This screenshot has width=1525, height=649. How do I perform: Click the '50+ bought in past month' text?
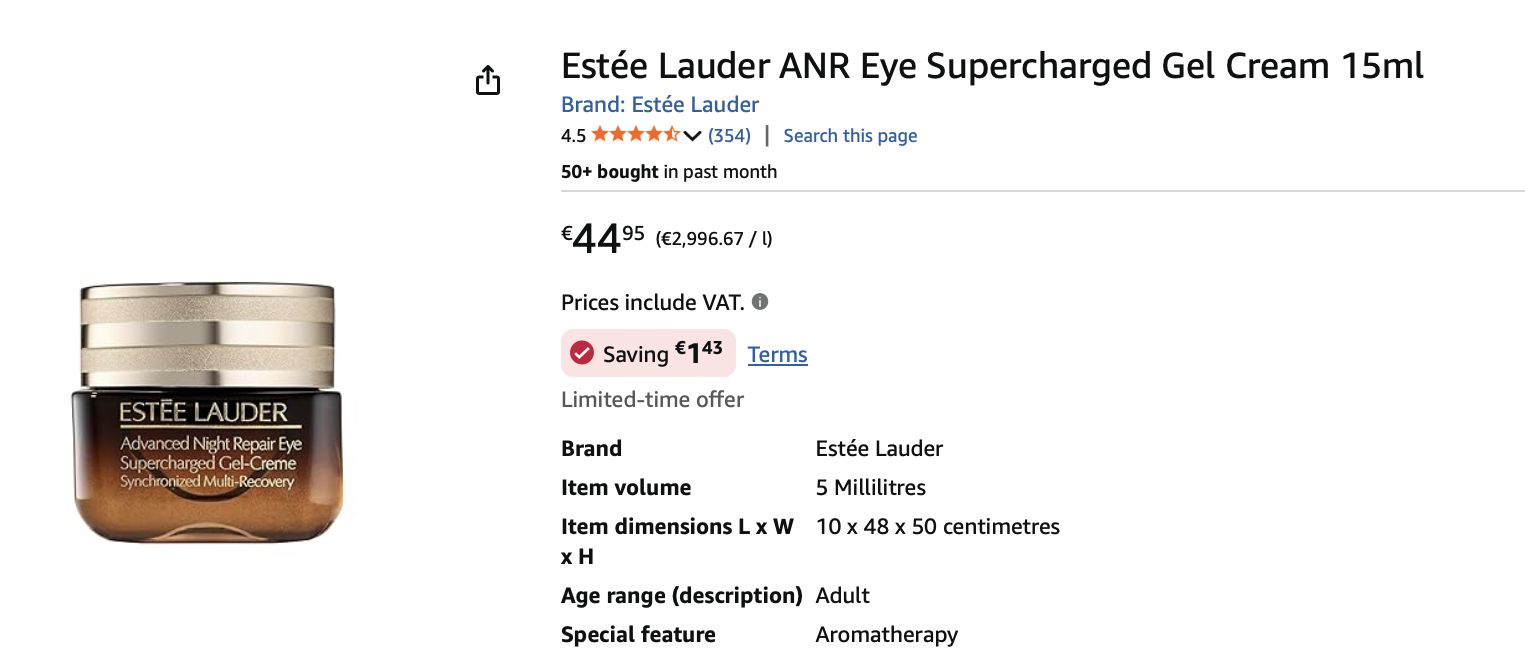[x=669, y=172]
